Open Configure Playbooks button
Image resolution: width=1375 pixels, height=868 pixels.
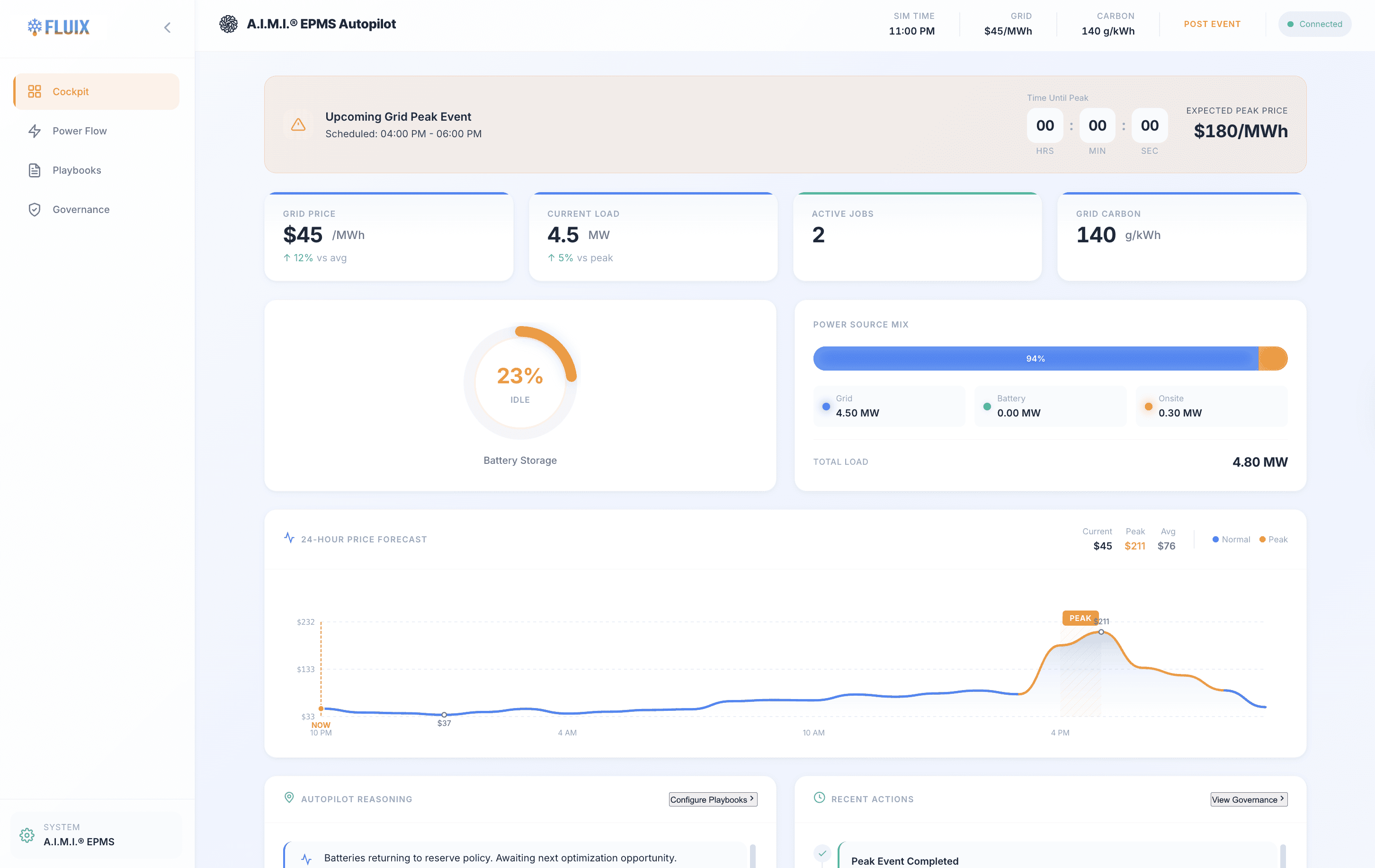(713, 799)
